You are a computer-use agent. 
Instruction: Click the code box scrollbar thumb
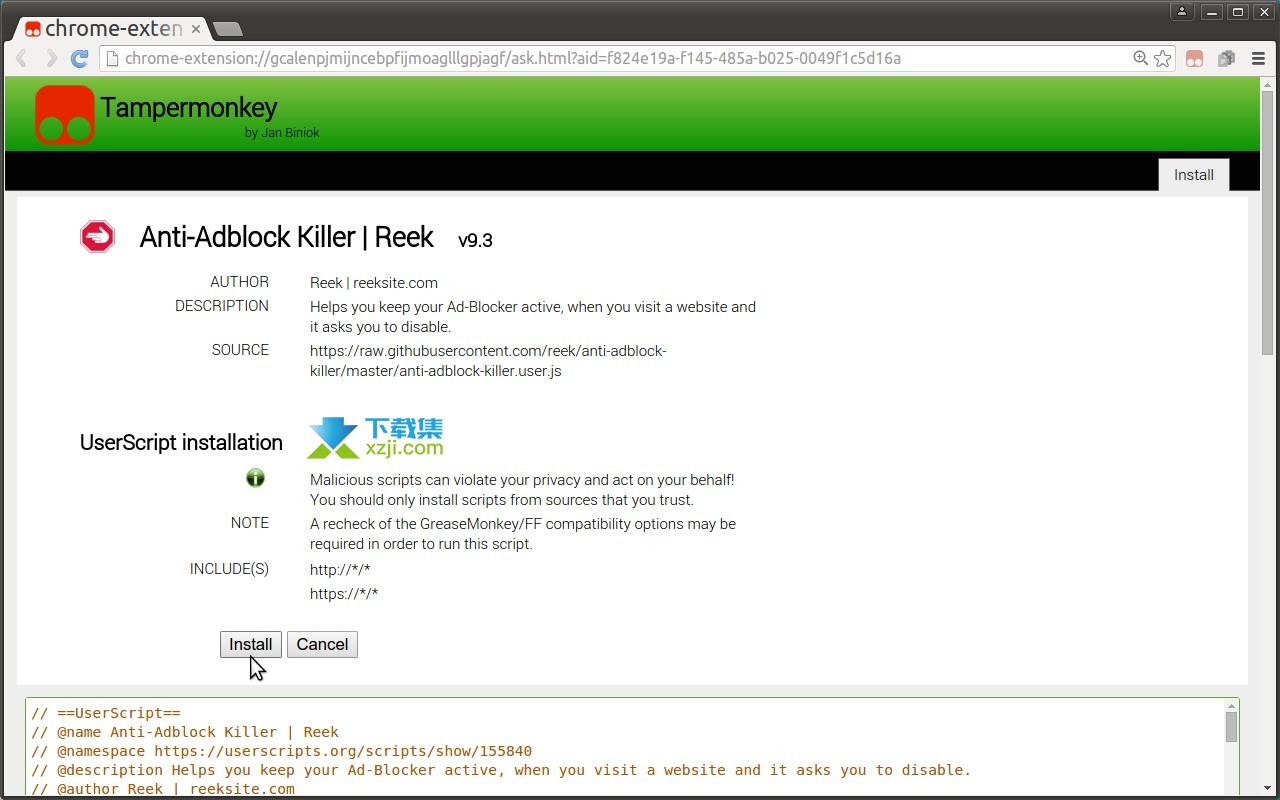pyautogui.click(x=1231, y=727)
